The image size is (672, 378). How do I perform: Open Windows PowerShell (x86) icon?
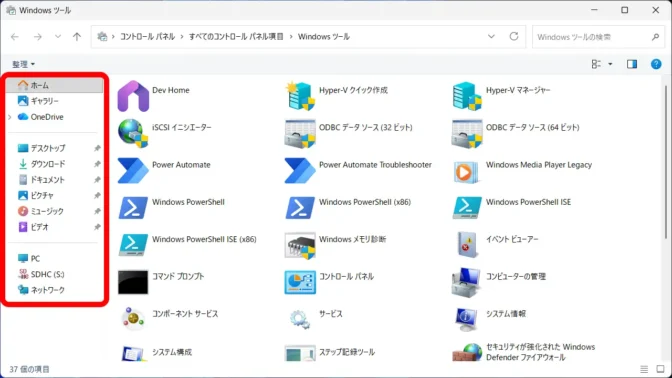tap(300, 208)
